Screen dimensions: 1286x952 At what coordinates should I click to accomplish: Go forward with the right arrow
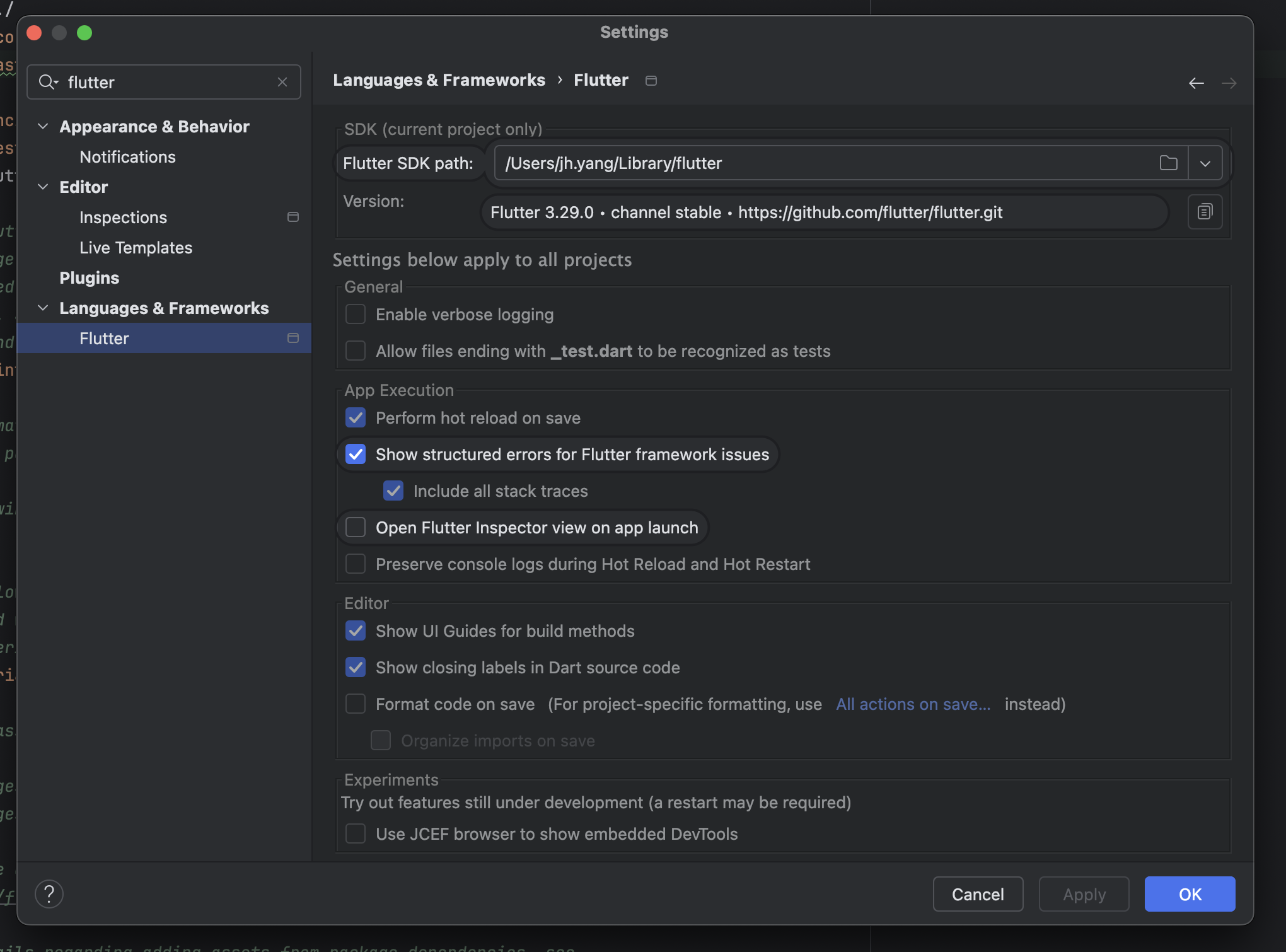coord(1229,83)
